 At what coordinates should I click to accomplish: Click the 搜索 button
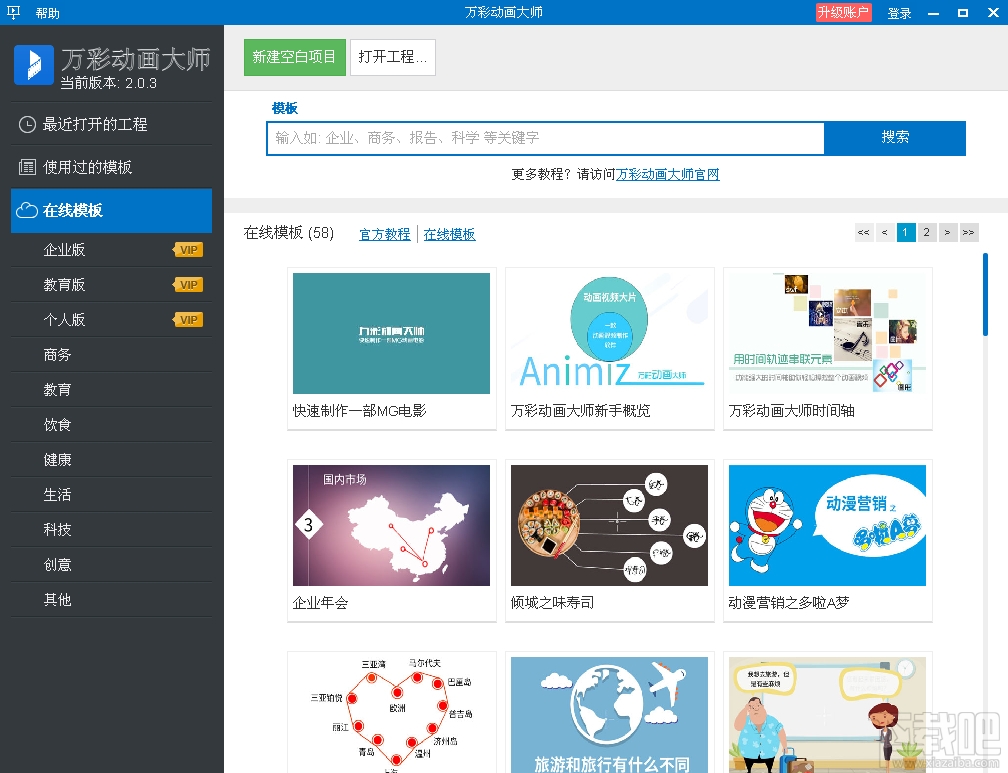(895, 138)
